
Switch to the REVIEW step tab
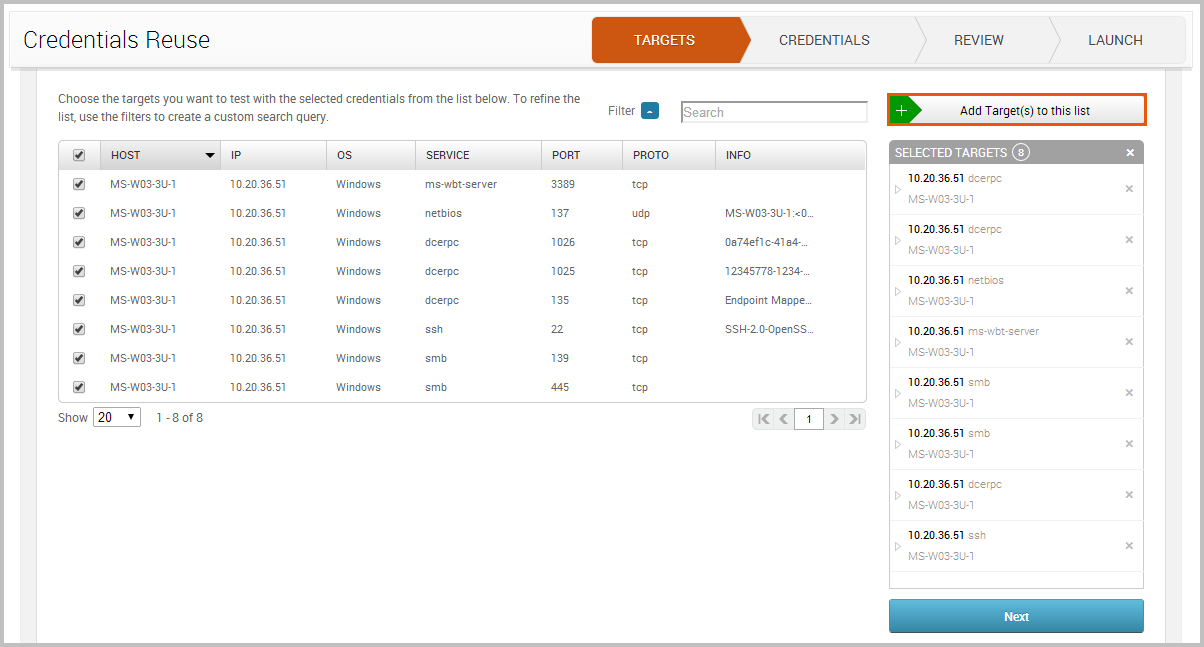coord(978,40)
